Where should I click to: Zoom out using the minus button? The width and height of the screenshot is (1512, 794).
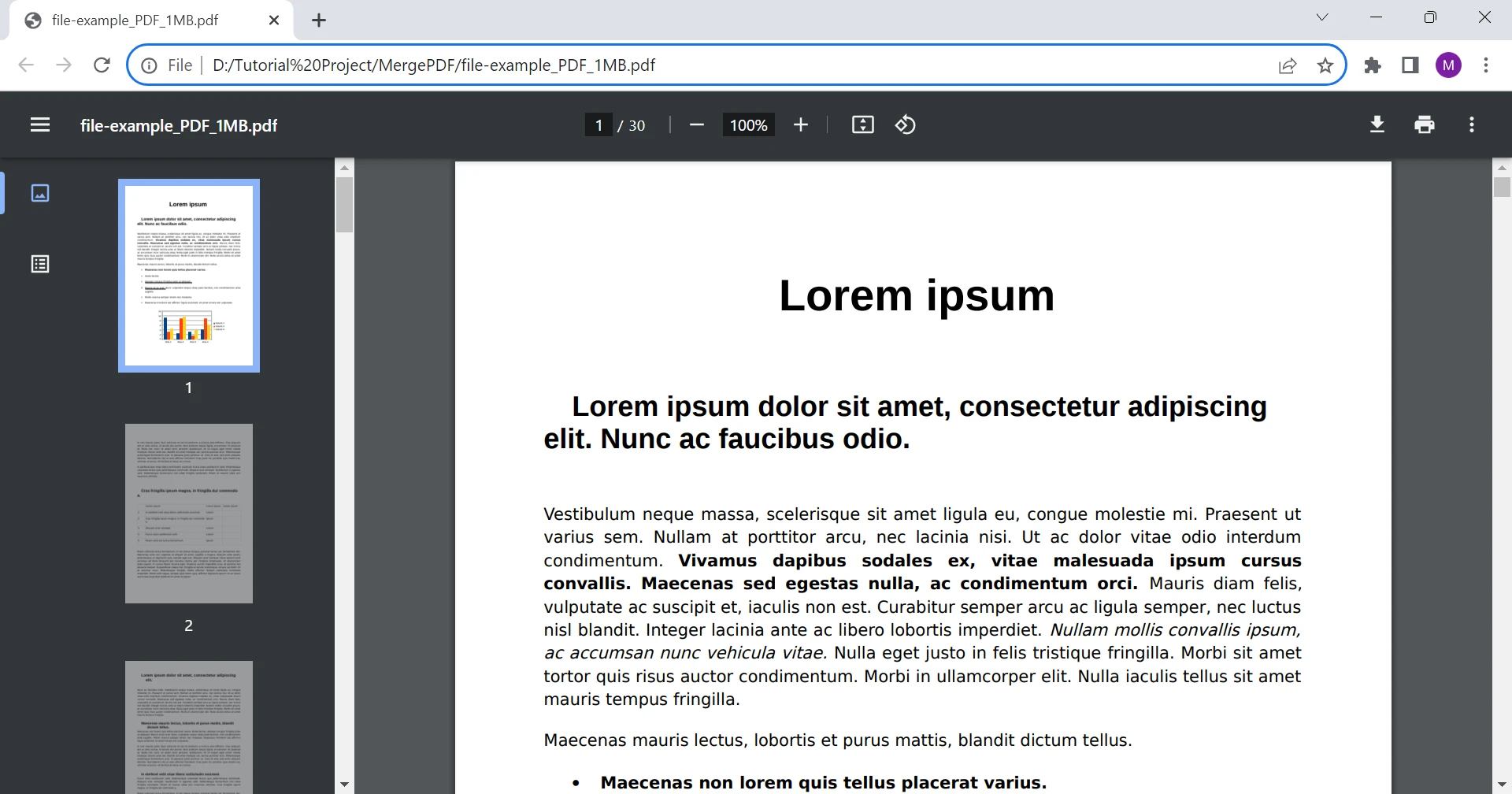696,125
